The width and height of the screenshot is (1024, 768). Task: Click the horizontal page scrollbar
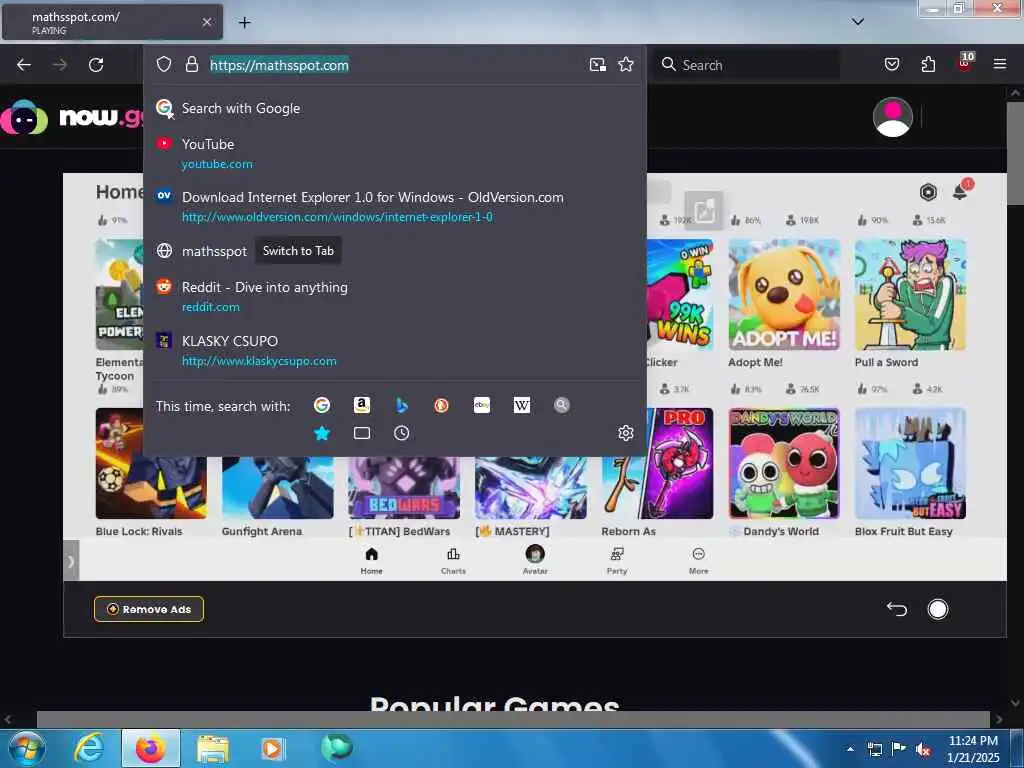pos(513,720)
